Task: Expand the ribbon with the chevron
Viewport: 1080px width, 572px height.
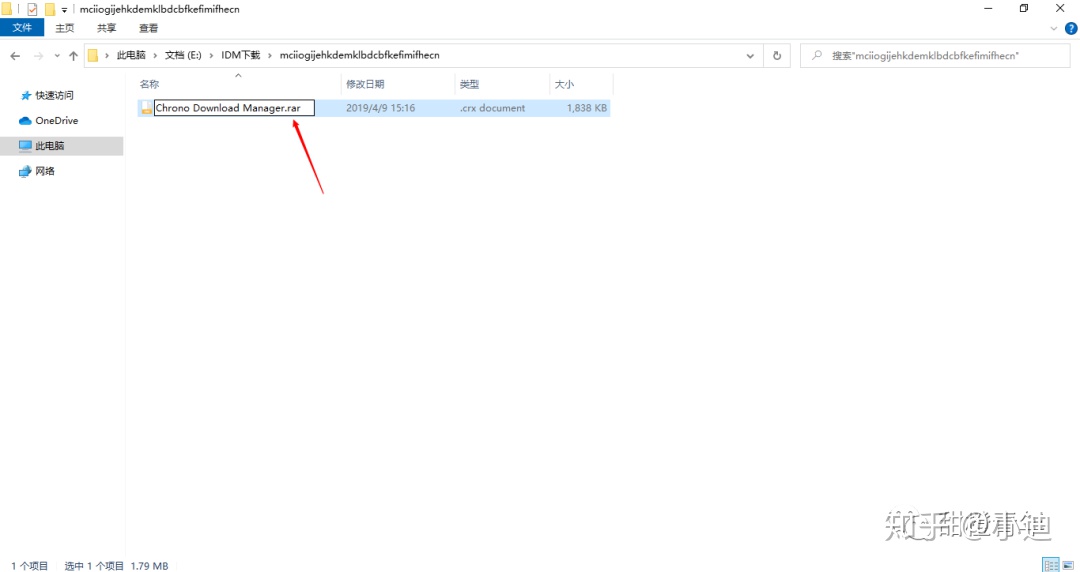Action: [1053, 29]
